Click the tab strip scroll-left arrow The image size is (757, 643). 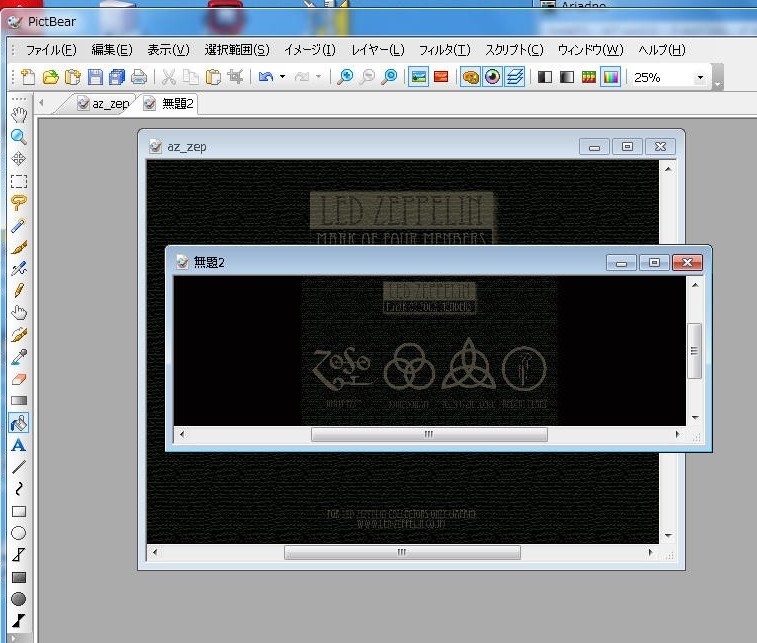pyautogui.click(x=42, y=103)
